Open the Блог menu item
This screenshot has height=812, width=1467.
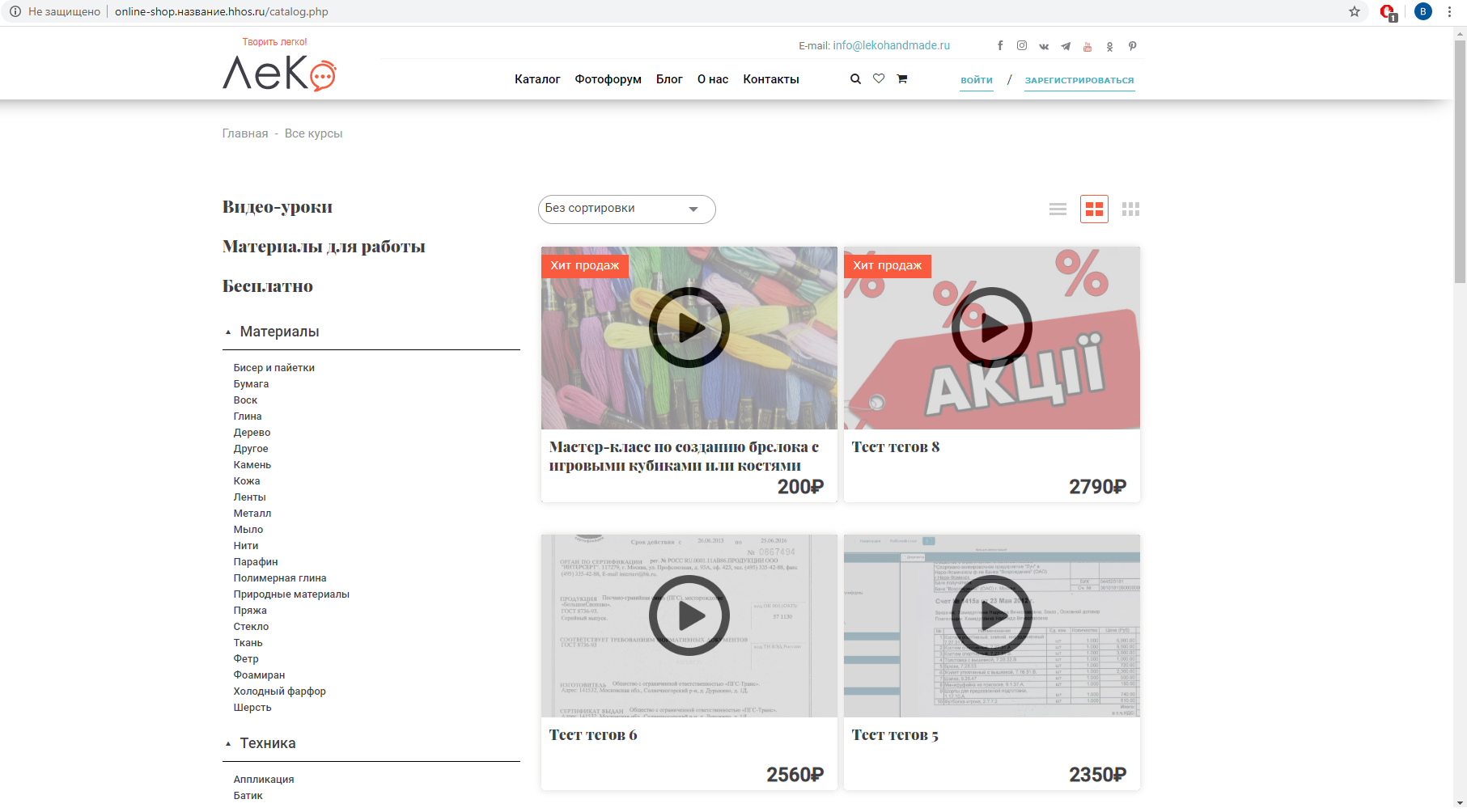coord(669,79)
